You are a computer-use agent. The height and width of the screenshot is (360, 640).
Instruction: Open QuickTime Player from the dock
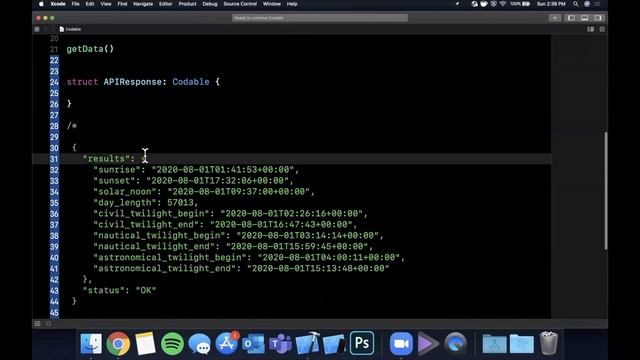click(x=456, y=344)
